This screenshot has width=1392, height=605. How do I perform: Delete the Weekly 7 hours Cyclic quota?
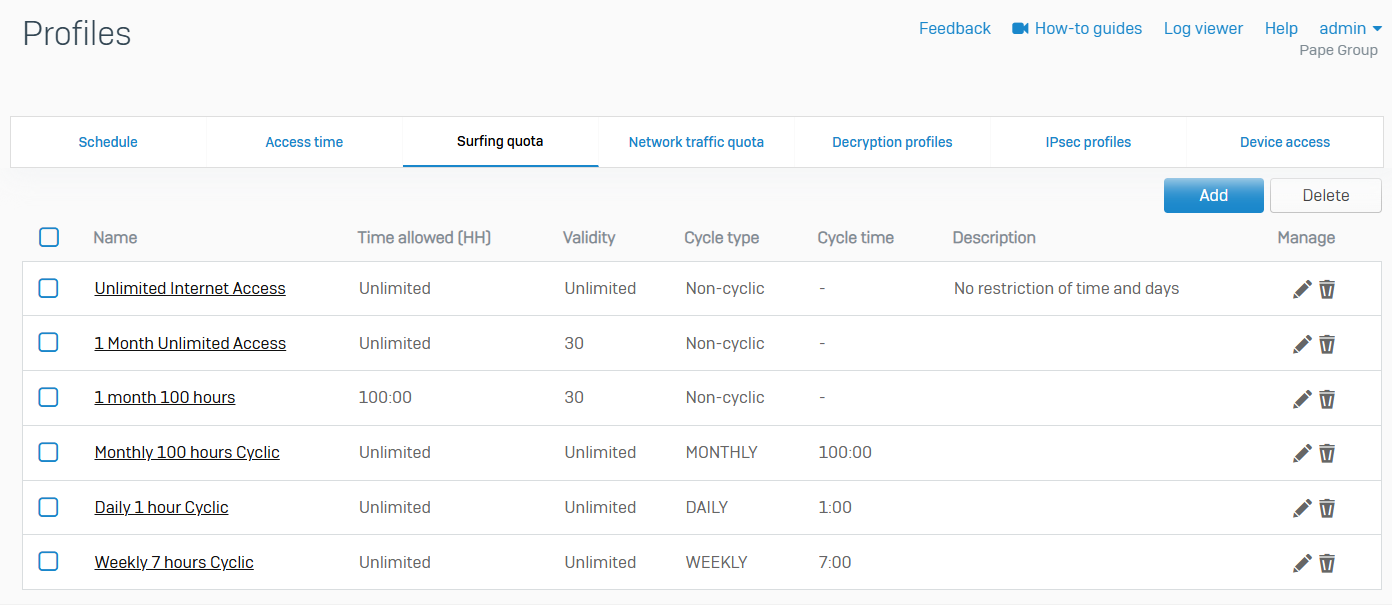pos(1327,563)
